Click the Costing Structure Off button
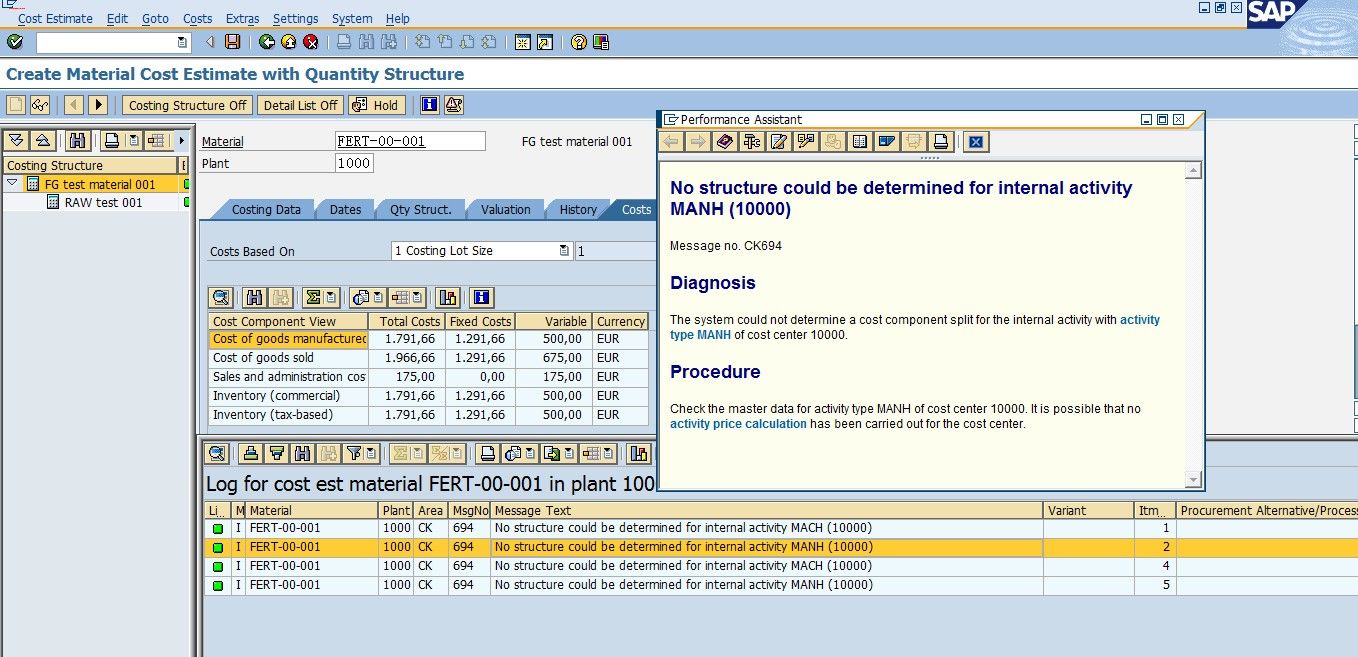 (x=188, y=105)
